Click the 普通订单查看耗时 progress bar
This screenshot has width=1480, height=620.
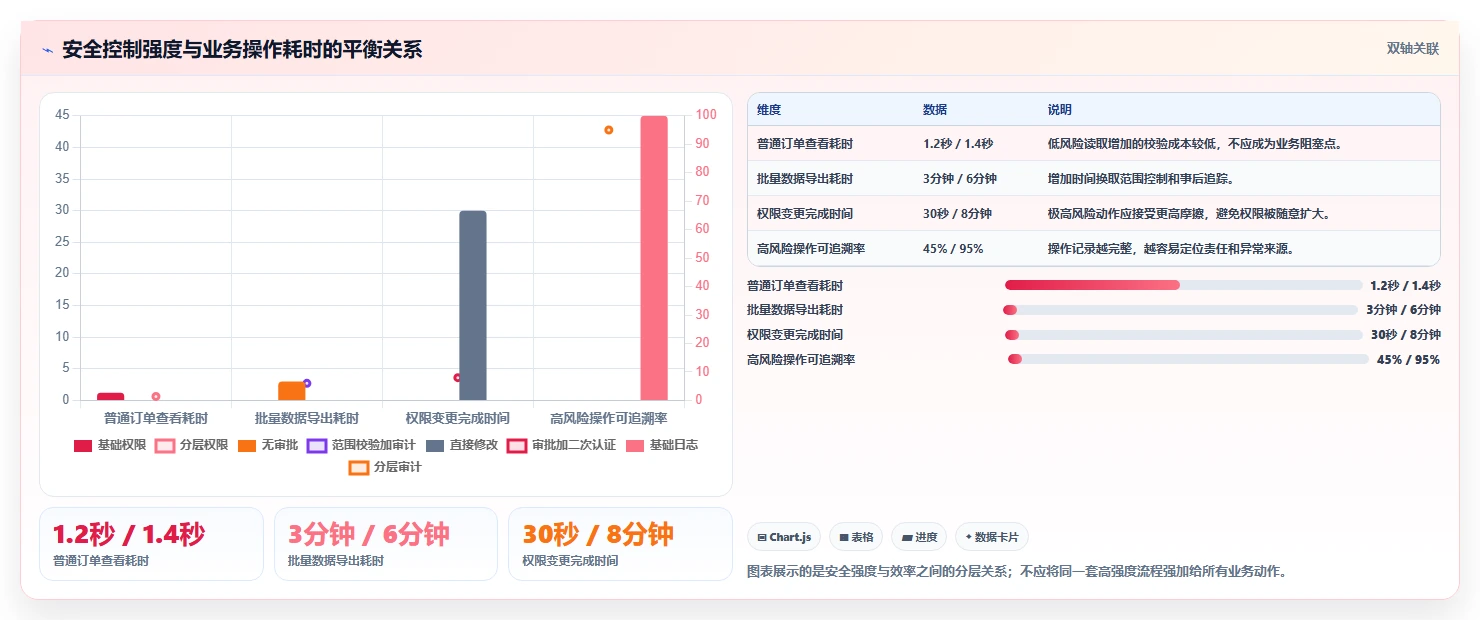[x=1184, y=285]
